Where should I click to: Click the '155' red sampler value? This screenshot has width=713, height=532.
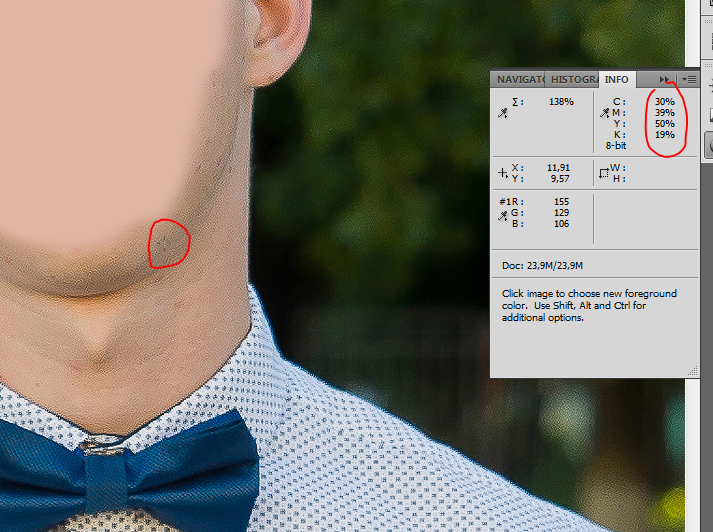[x=561, y=201]
